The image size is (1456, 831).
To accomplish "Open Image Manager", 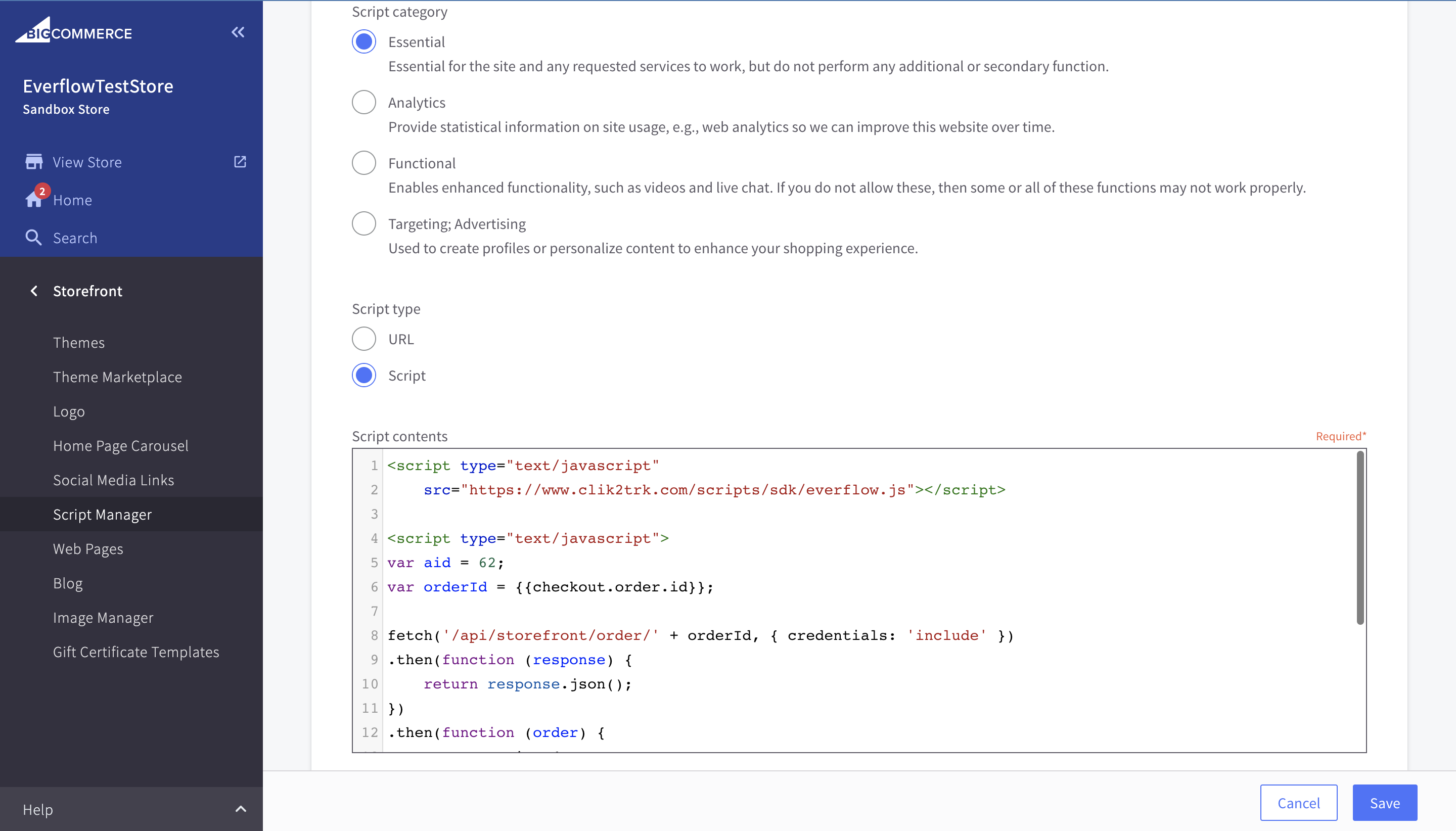I will (x=103, y=618).
